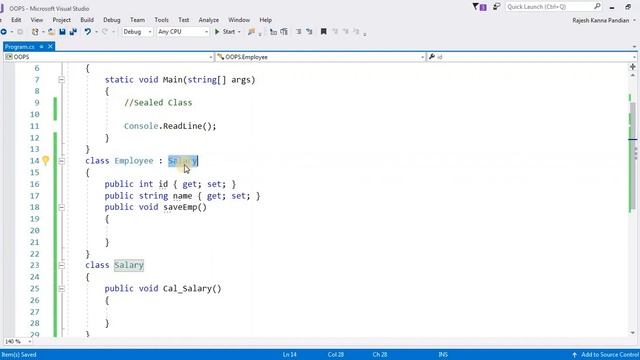Click the lightbulb quick actions on line 14
Image resolution: width=640 pixels, height=360 pixels.
coord(45,161)
